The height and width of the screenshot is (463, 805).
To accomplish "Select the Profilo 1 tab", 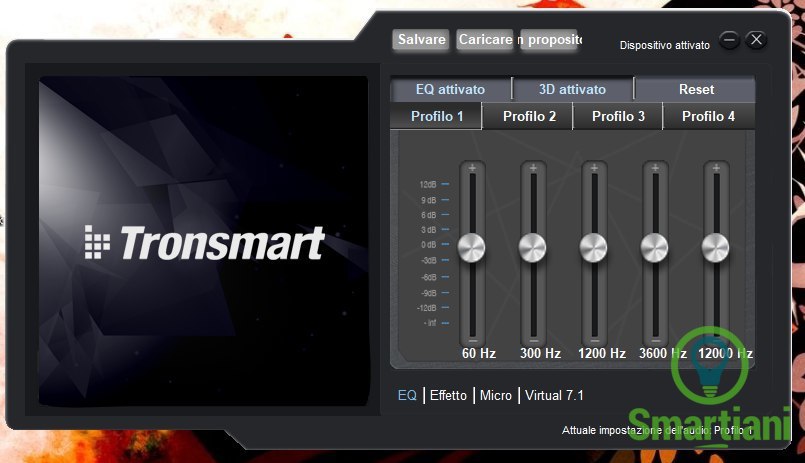I will (437, 116).
